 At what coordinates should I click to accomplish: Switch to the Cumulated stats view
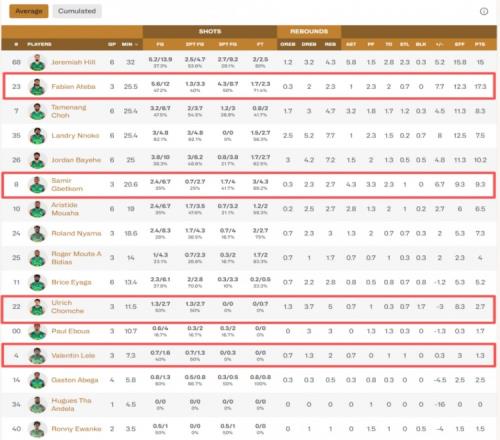coord(77,11)
